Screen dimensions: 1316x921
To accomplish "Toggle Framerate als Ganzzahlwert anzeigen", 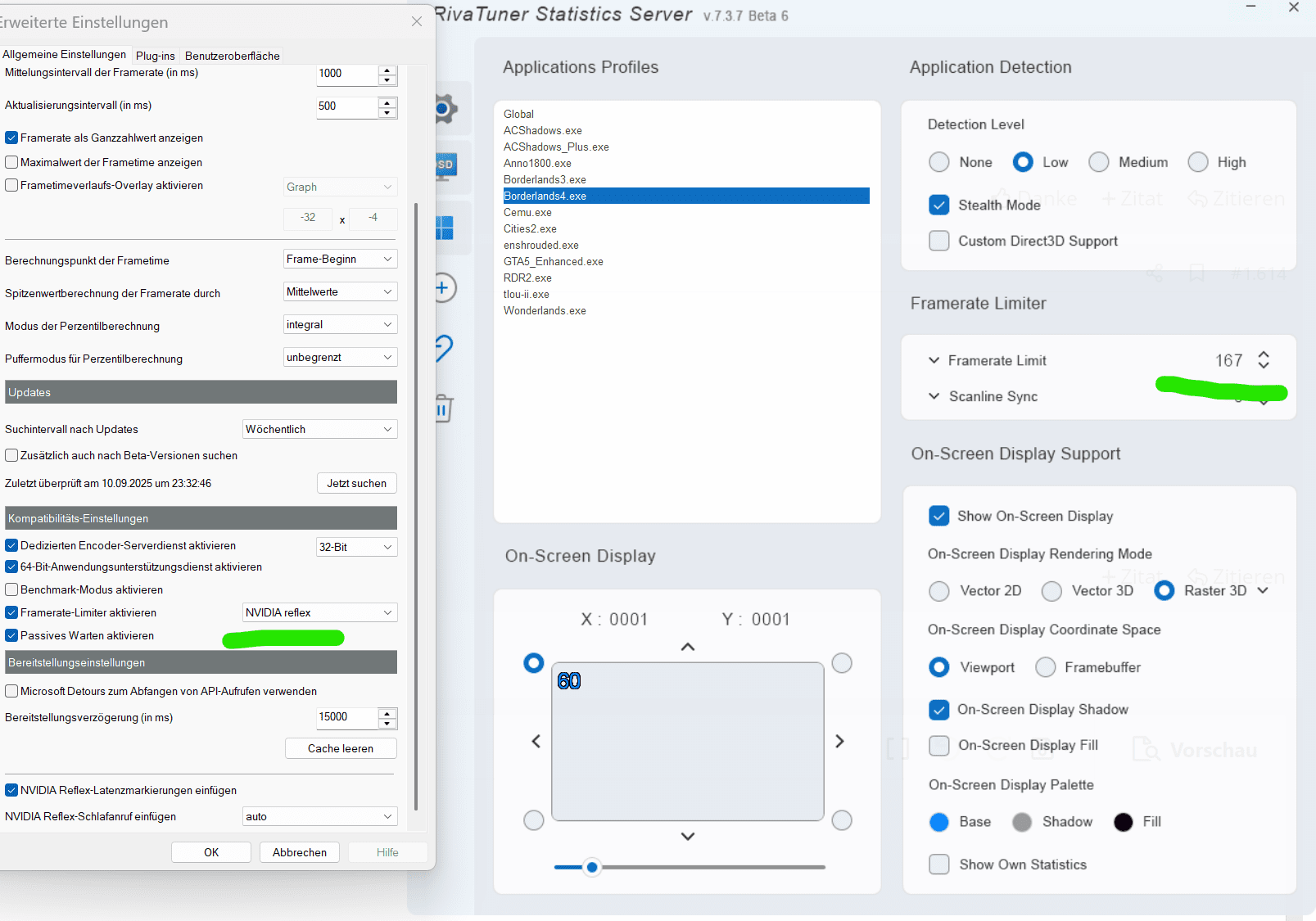I will (x=11, y=138).
